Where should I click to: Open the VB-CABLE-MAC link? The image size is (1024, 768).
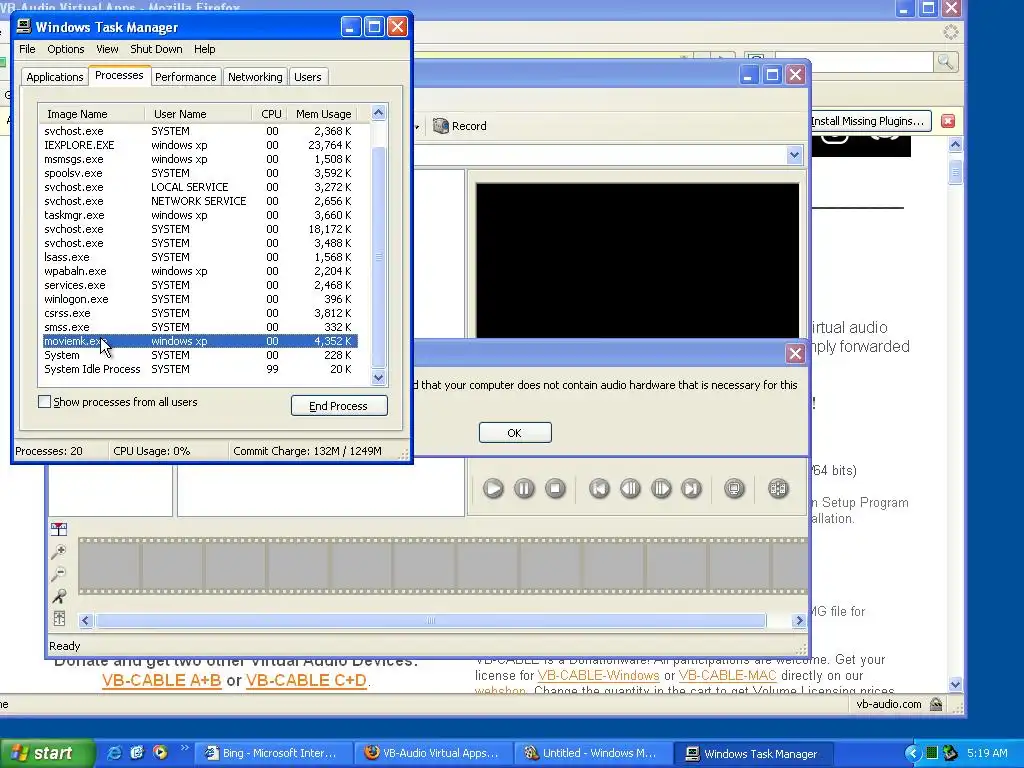(x=728, y=675)
